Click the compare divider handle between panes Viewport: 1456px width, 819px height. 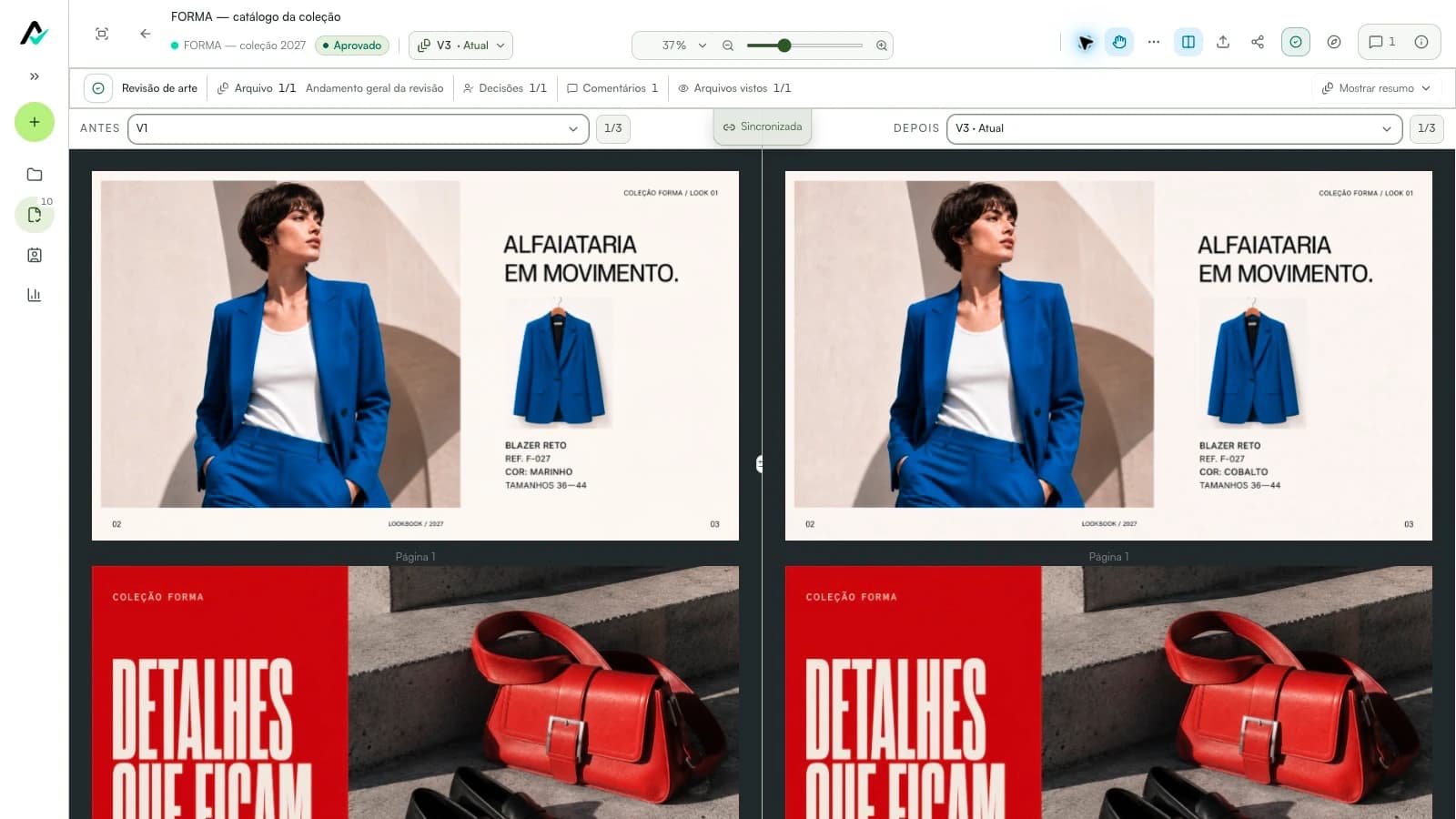[761, 464]
